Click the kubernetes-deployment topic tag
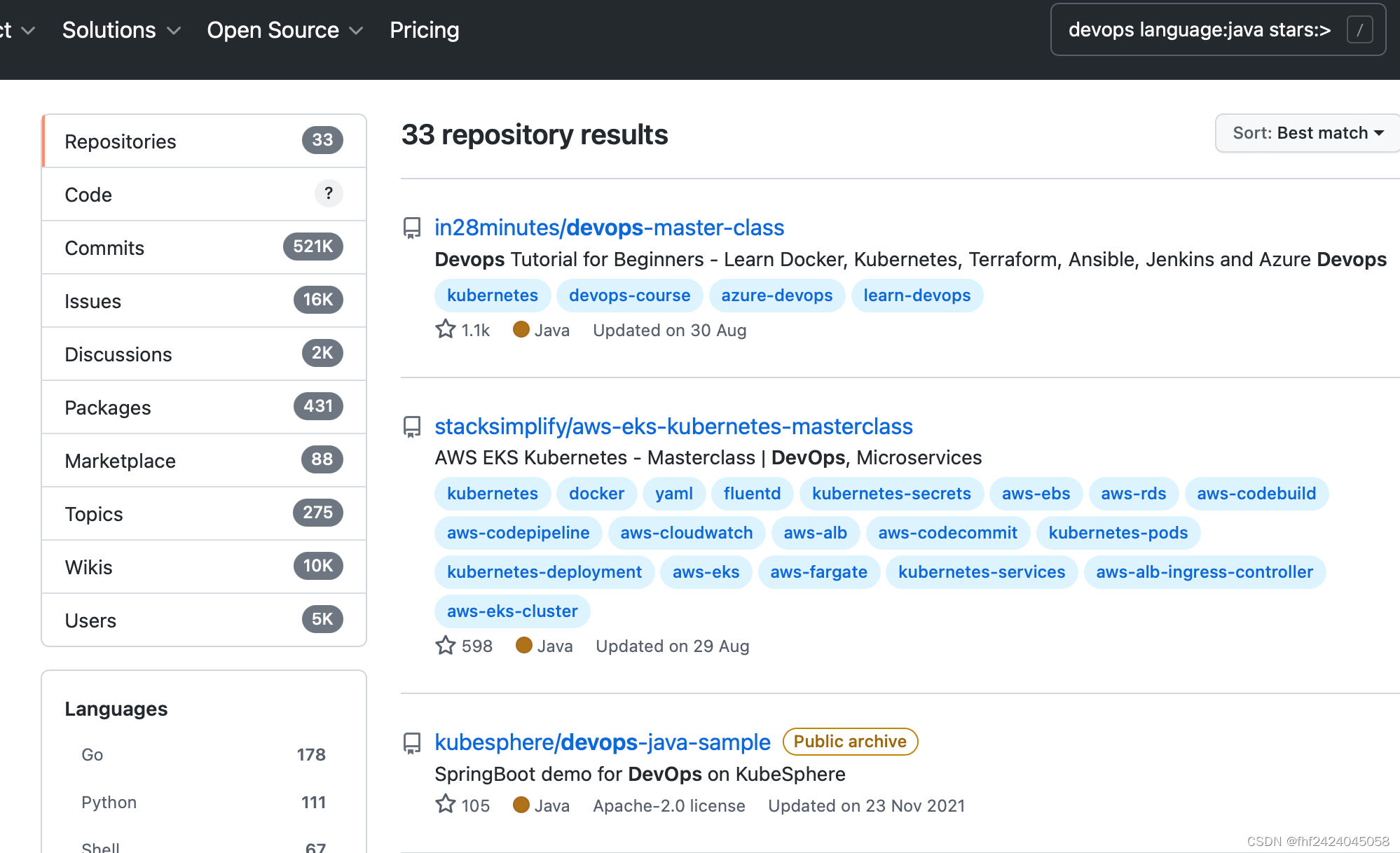Image resolution: width=1400 pixels, height=853 pixels. 544,572
